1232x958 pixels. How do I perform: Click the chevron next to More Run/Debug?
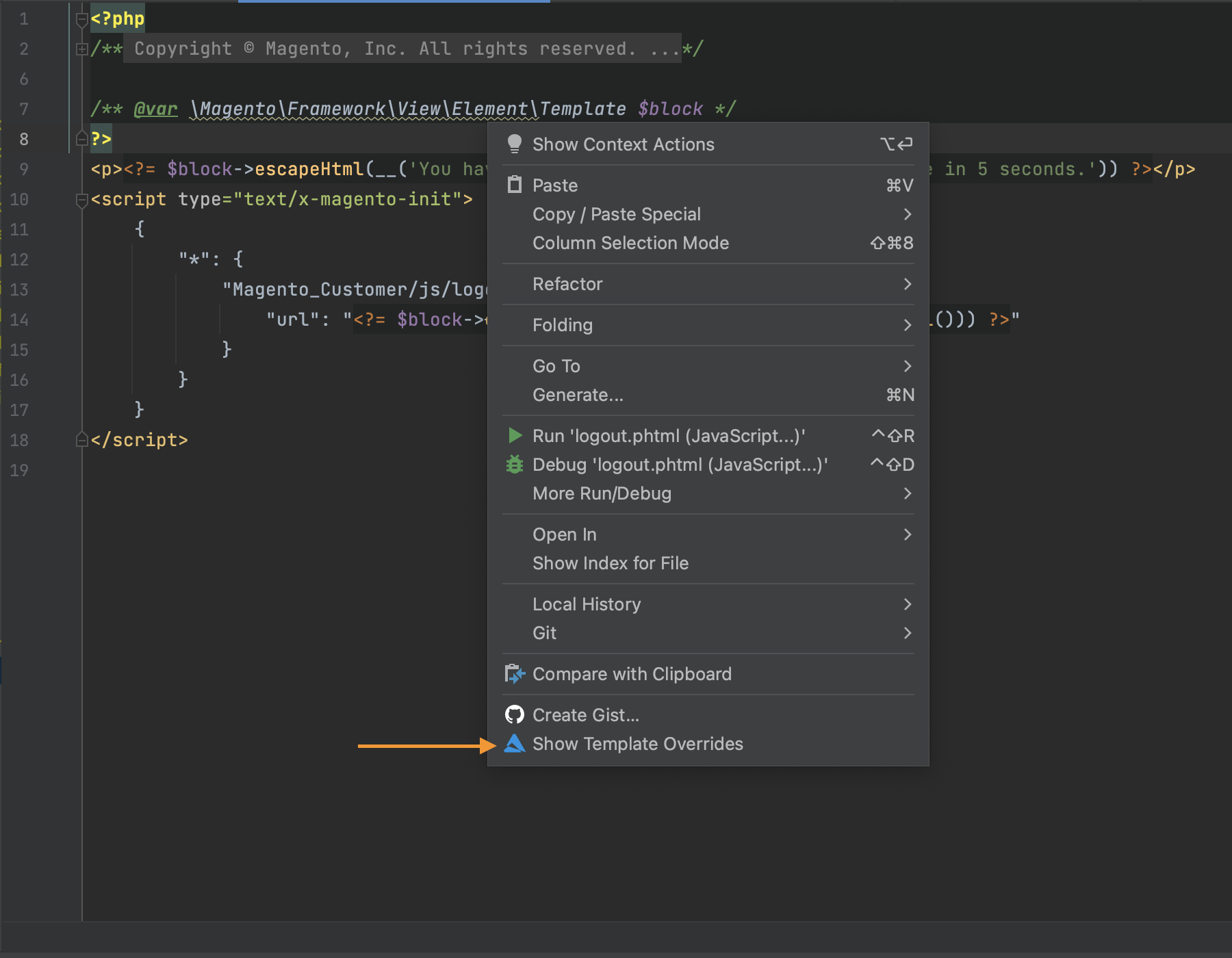908,493
